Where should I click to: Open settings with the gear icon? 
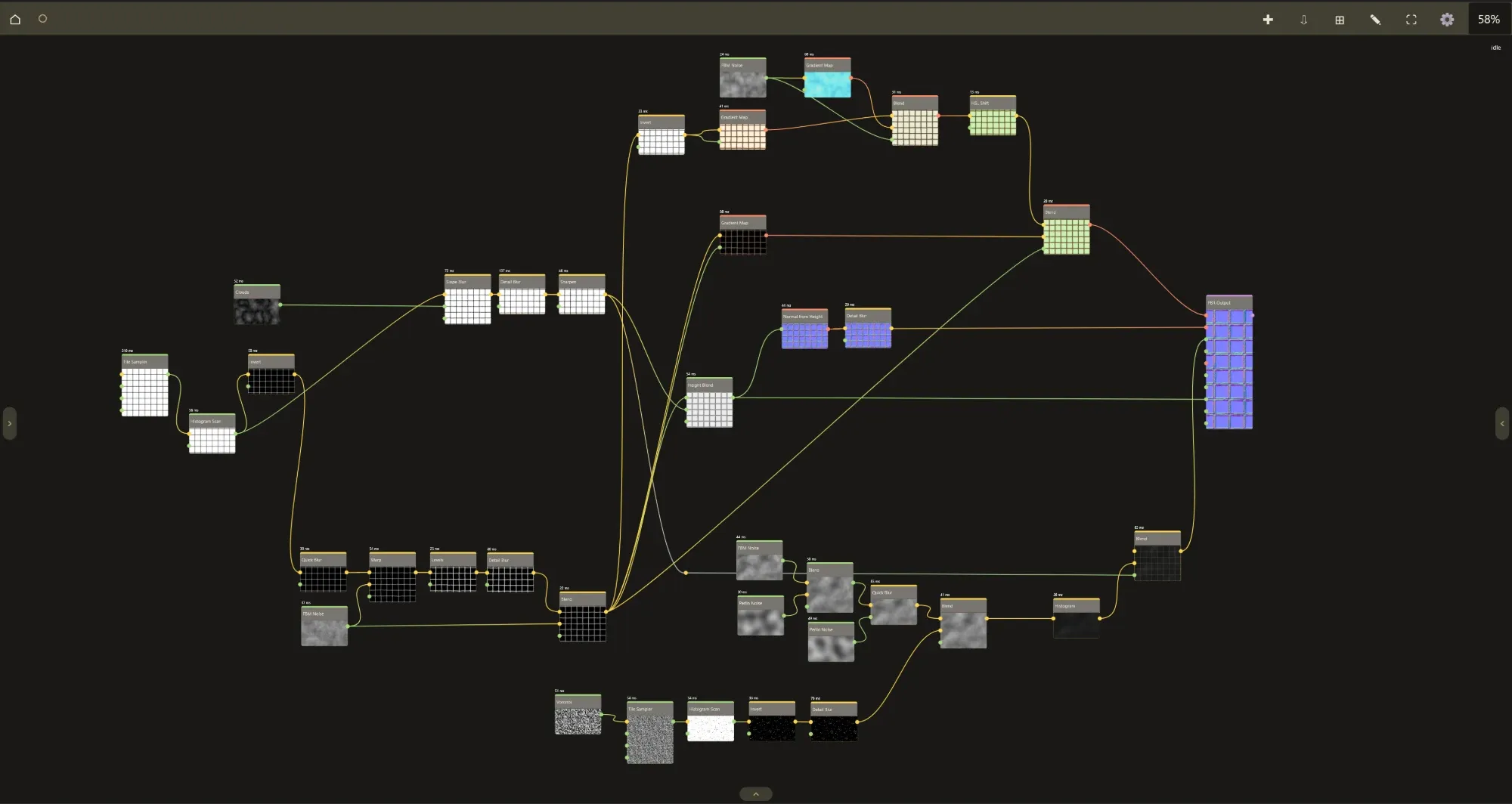pos(1447,20)
